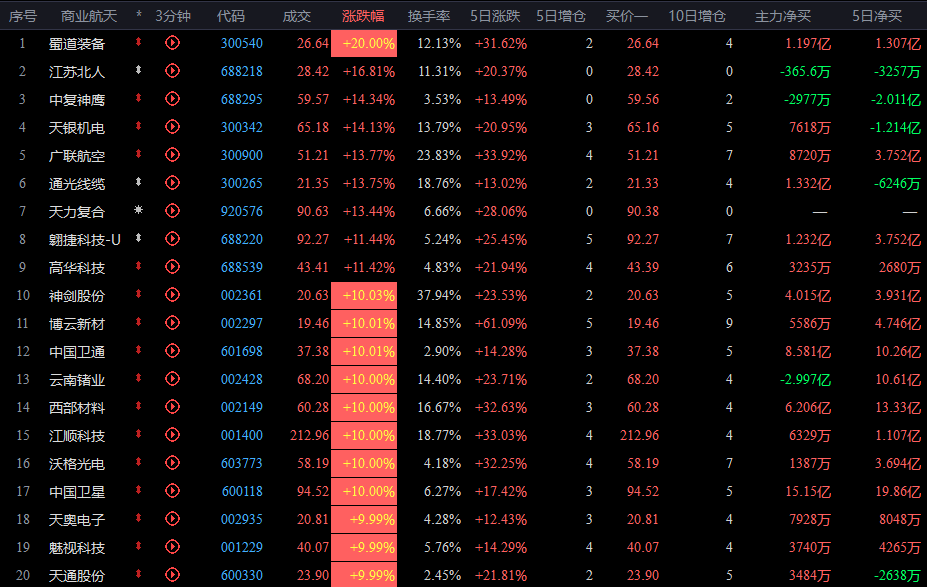
Task: Click the white arrow marker beside 江苏北人
Action: coord(139,71)
